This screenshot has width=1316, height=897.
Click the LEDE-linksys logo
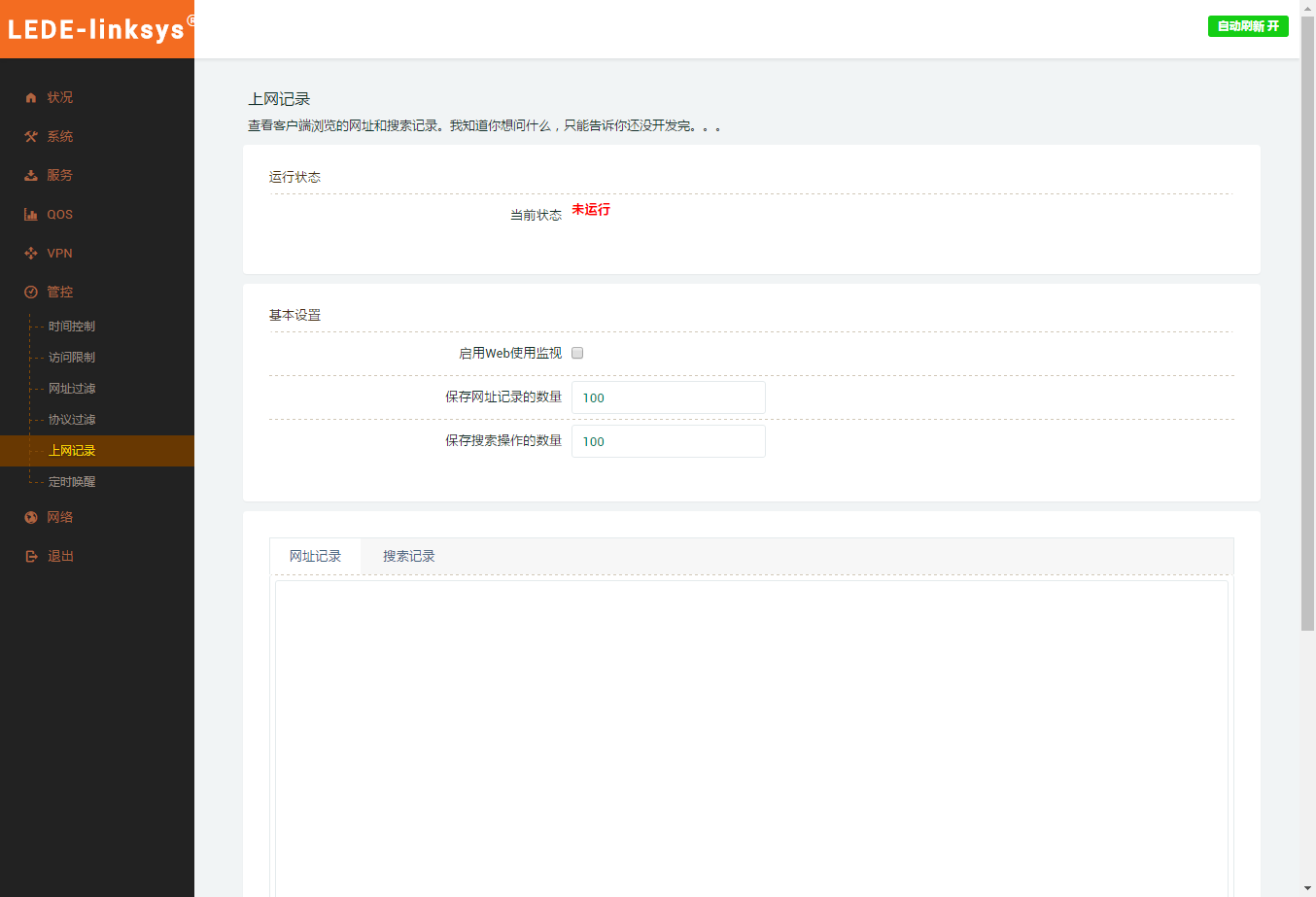pyautogui.click(x=96, y=29)
